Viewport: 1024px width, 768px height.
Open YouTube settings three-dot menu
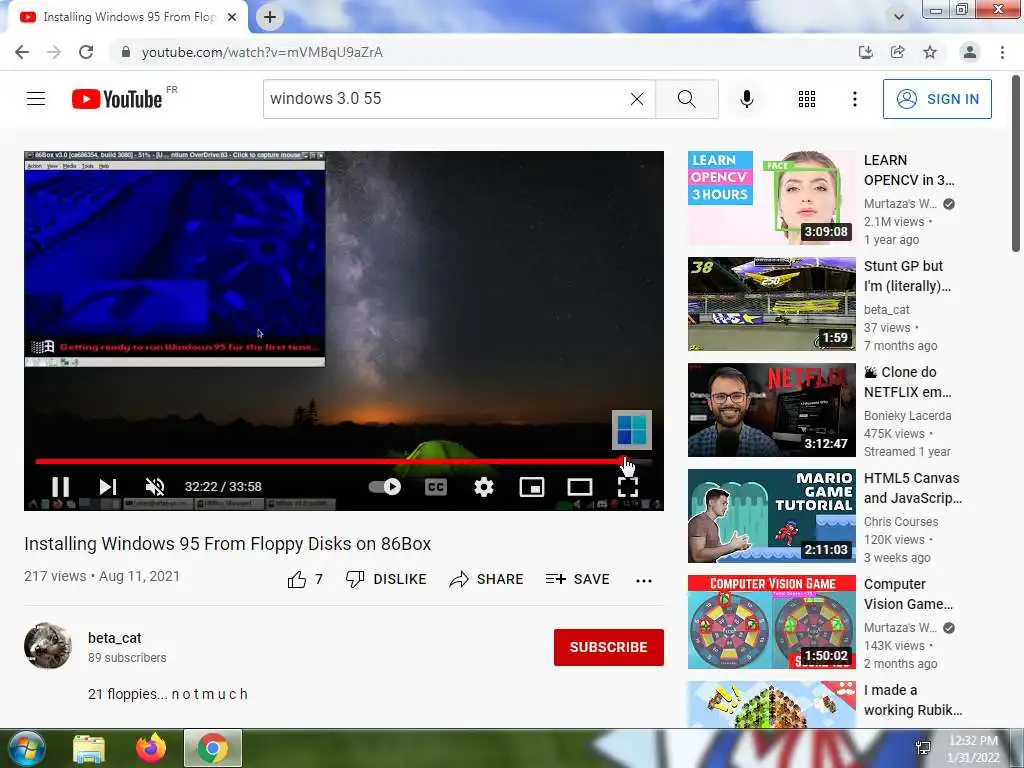(x=854, y=99)
